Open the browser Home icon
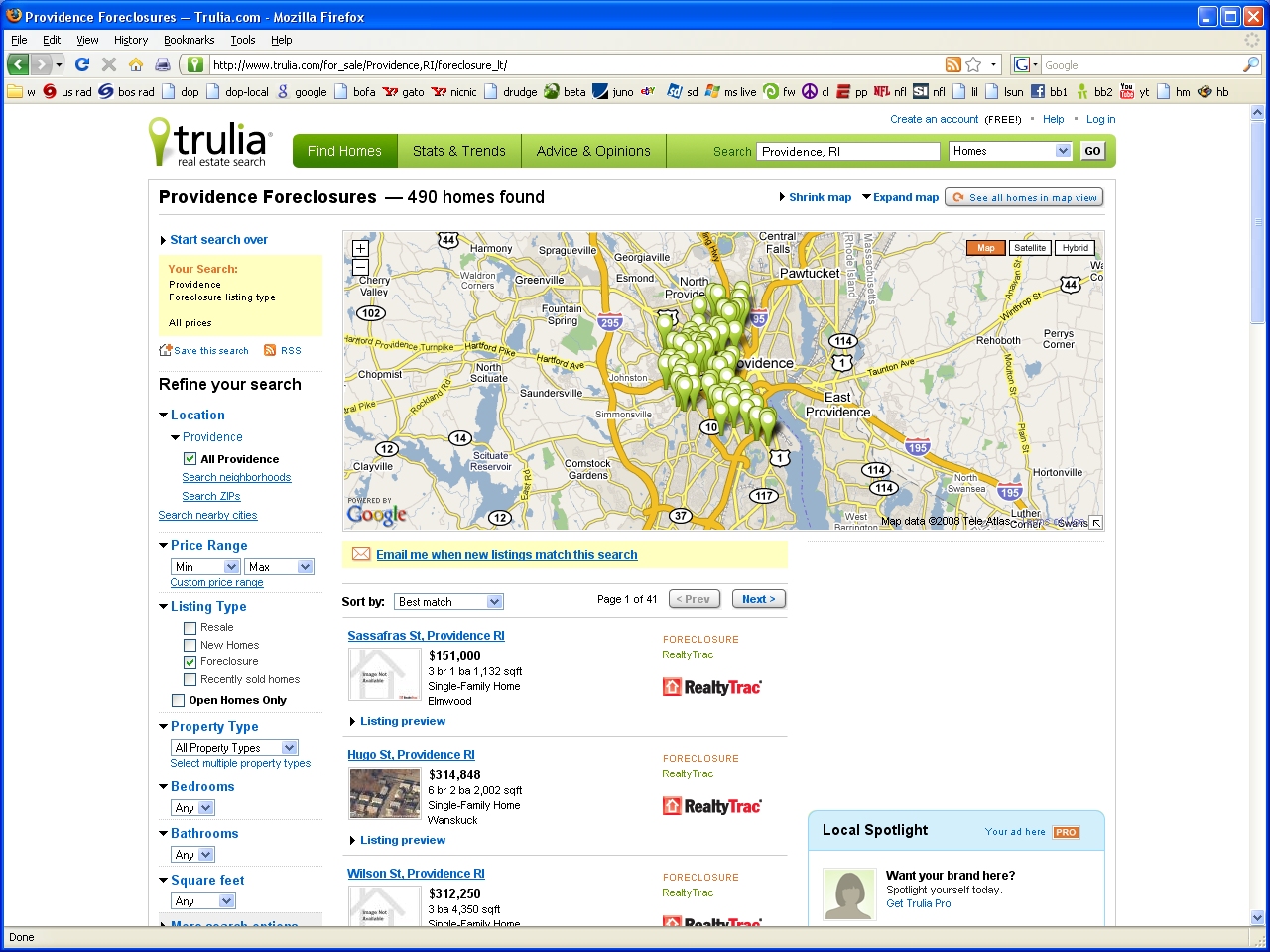This screenshot has width=1270, height=952. coord(136,64)
